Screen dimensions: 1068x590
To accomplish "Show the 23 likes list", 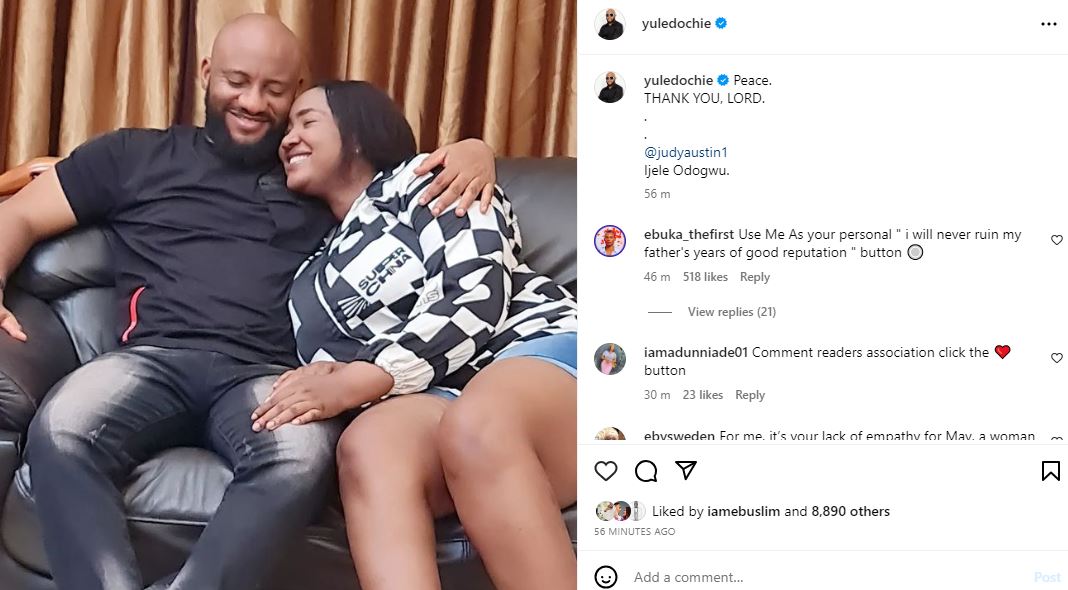I will pos(702,394).
